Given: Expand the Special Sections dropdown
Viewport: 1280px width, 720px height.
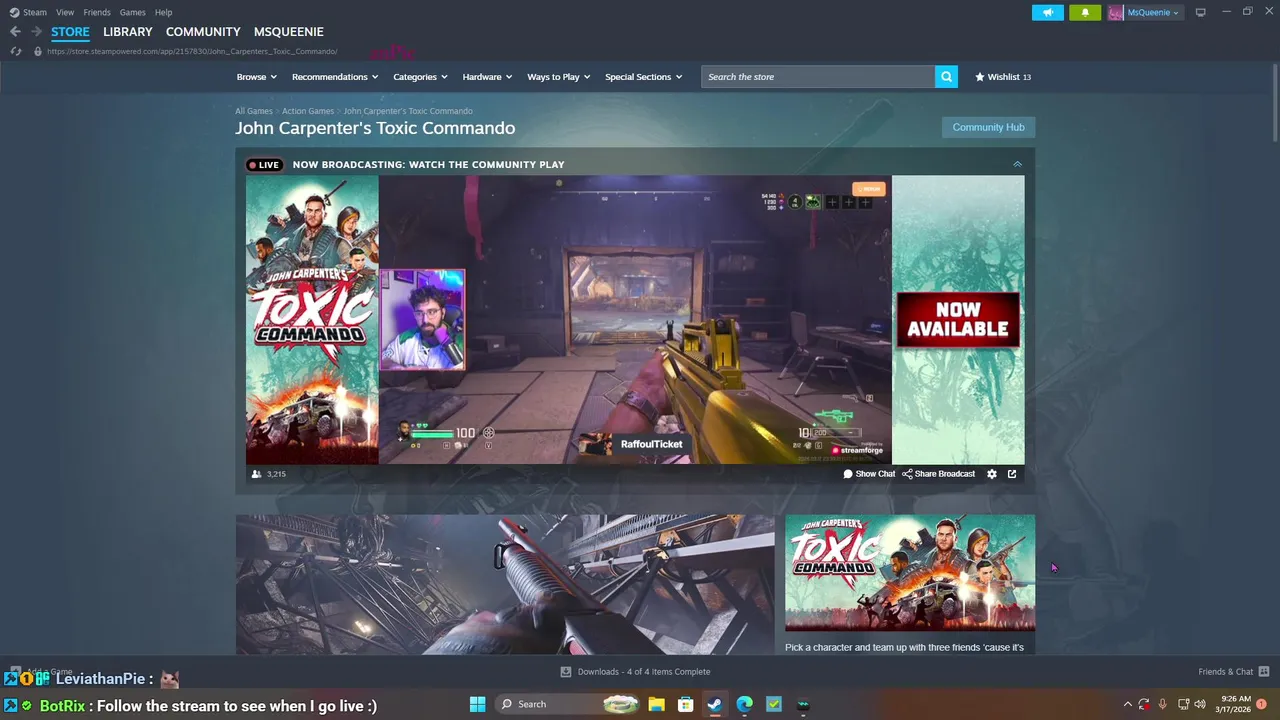Looking at the screenshot, I should click(643, 77).
